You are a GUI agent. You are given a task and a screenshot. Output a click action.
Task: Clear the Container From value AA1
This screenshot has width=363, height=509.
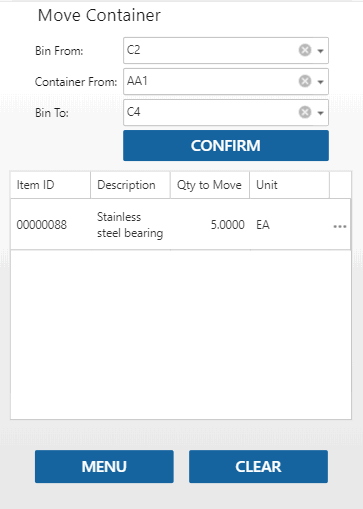[305, 81]
